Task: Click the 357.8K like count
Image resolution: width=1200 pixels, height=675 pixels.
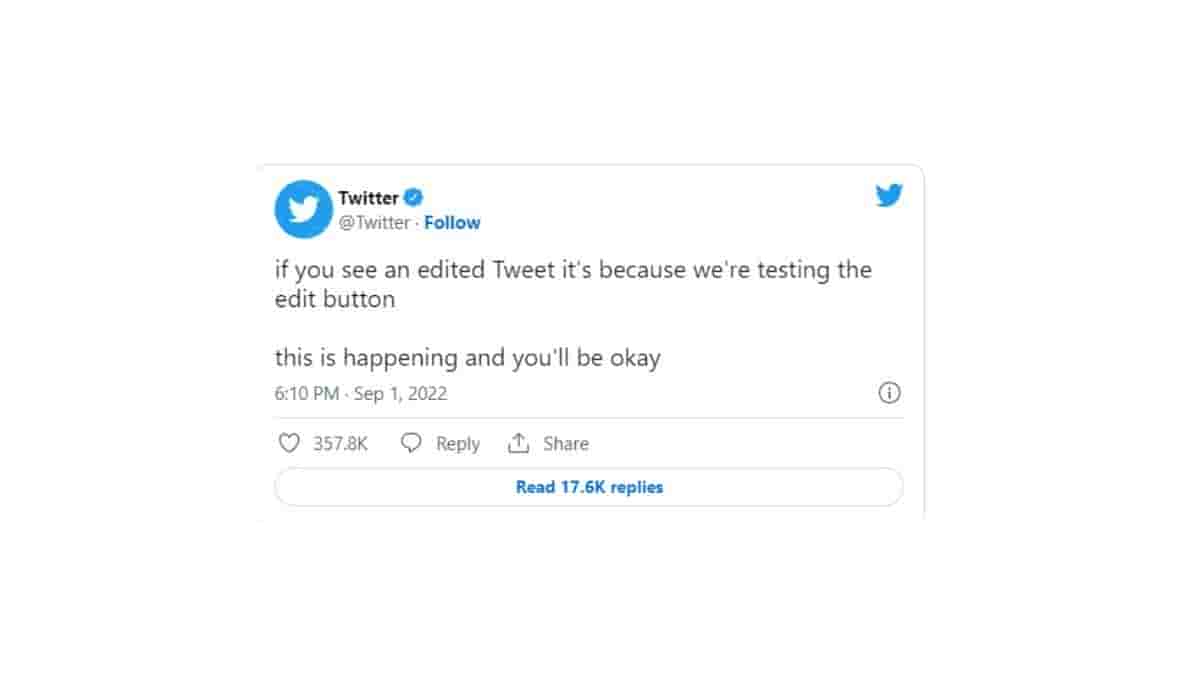Action: click(x=340, y=444)
